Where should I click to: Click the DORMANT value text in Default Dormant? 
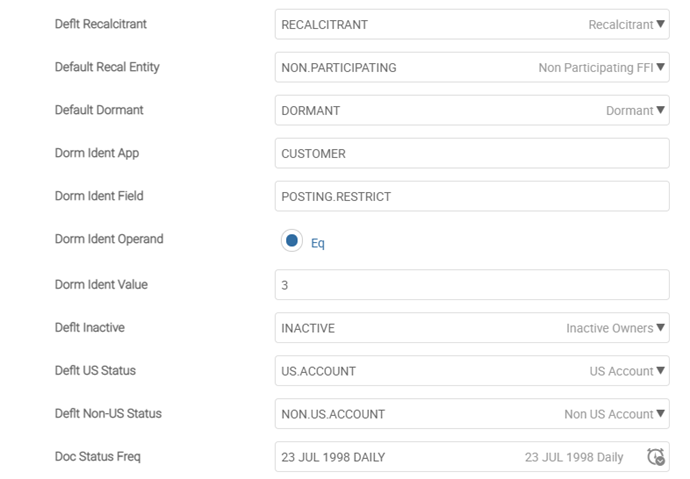[x=310, y=111]
